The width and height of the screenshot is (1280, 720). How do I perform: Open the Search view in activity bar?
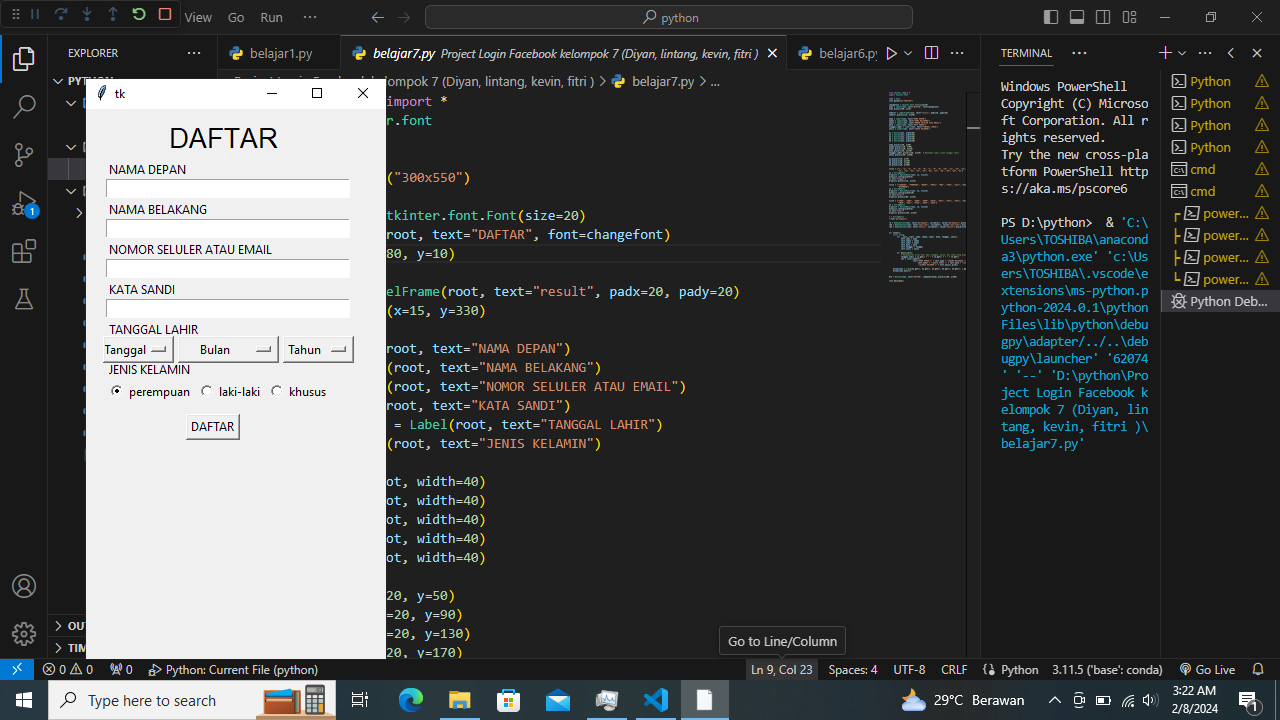pos(24,106)
